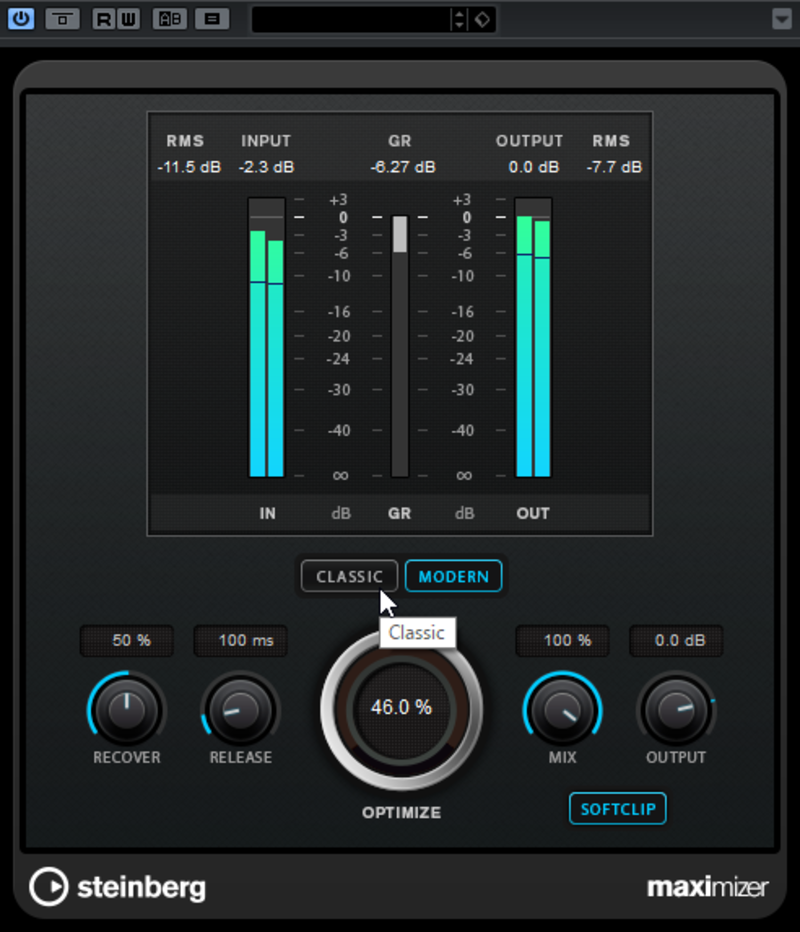Screen dimensions: 800x932
Task: Click the RELEASE knob
Action: 241,709
